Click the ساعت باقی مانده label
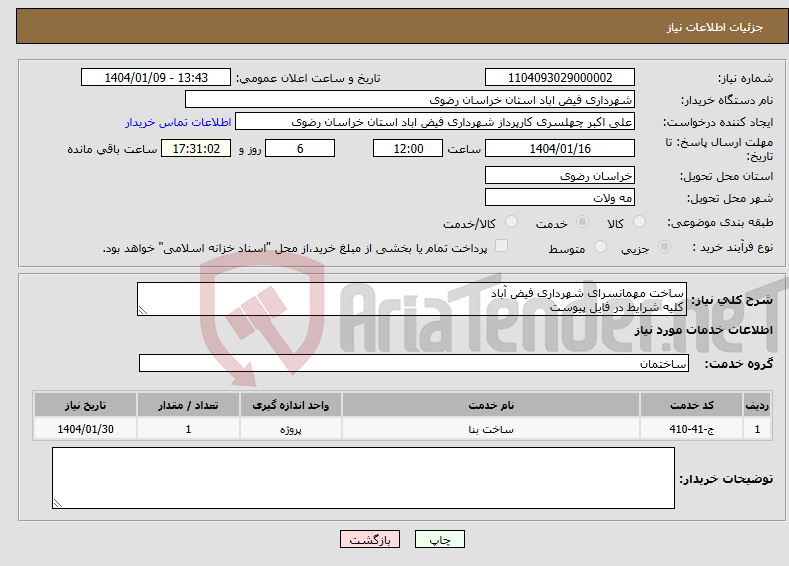The height and width of the screenshot is (566, 789). [x=112, y=149]
